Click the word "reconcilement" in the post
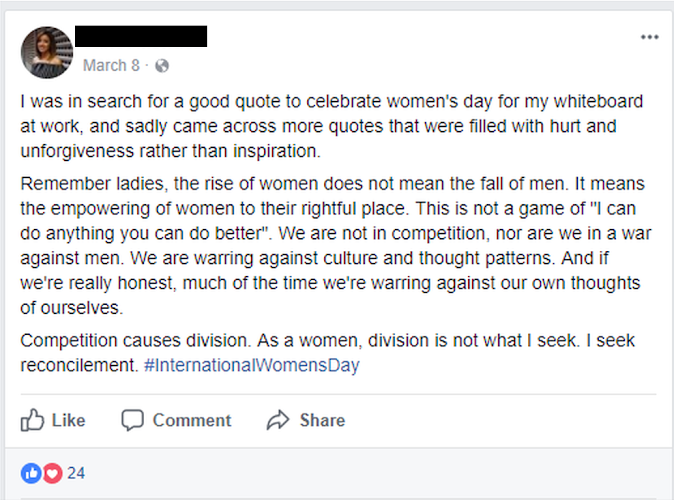Viewport: 674px width, 500px height. pos(79,365)
